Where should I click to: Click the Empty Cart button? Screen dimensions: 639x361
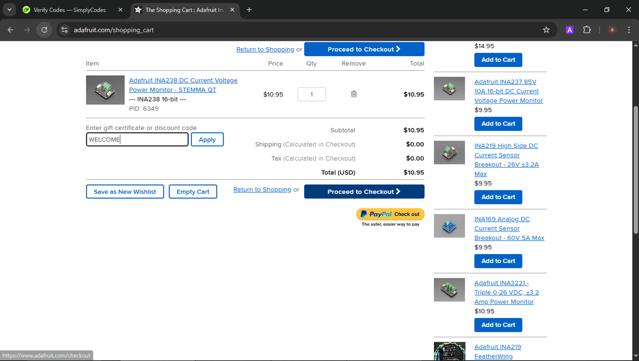tap(193, 192)
